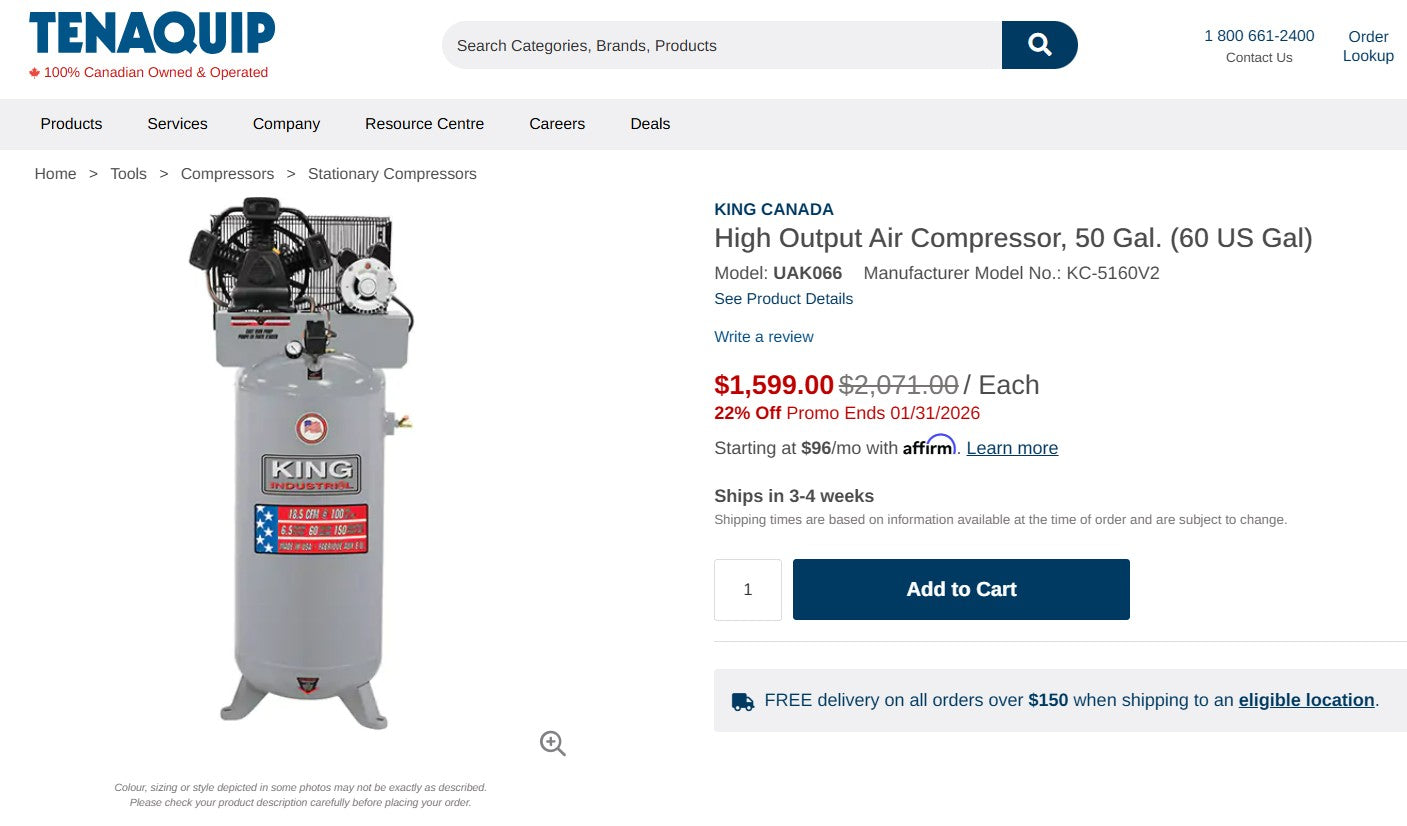Viewport: 1407px width, 826px height.
Task: Open Write a review
Action: 763,337
